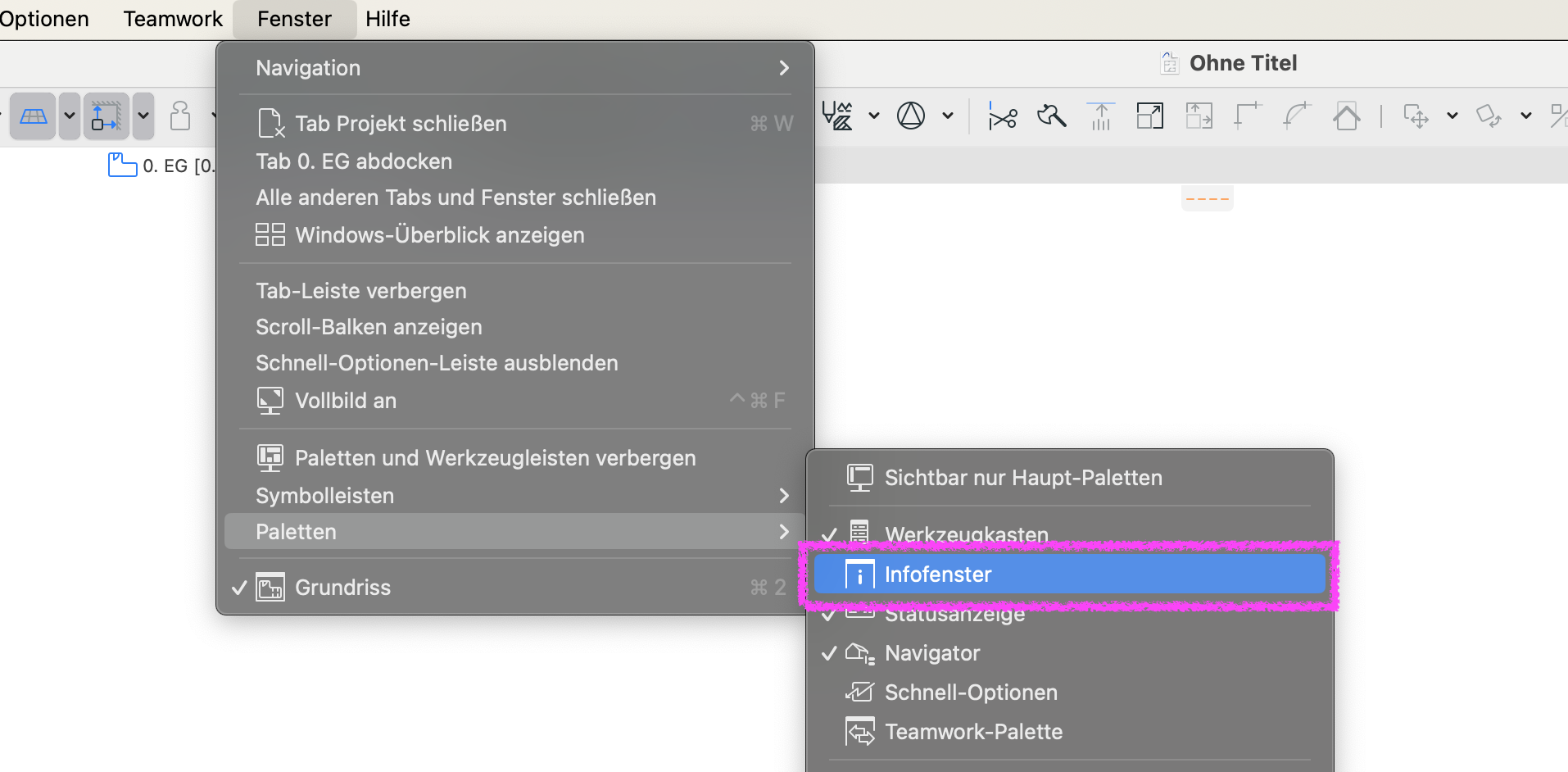This screenshot has height=772, width=1568.
Task: Click Windows-Überblick anzeigen entry
Action: [x=515, y=235]
